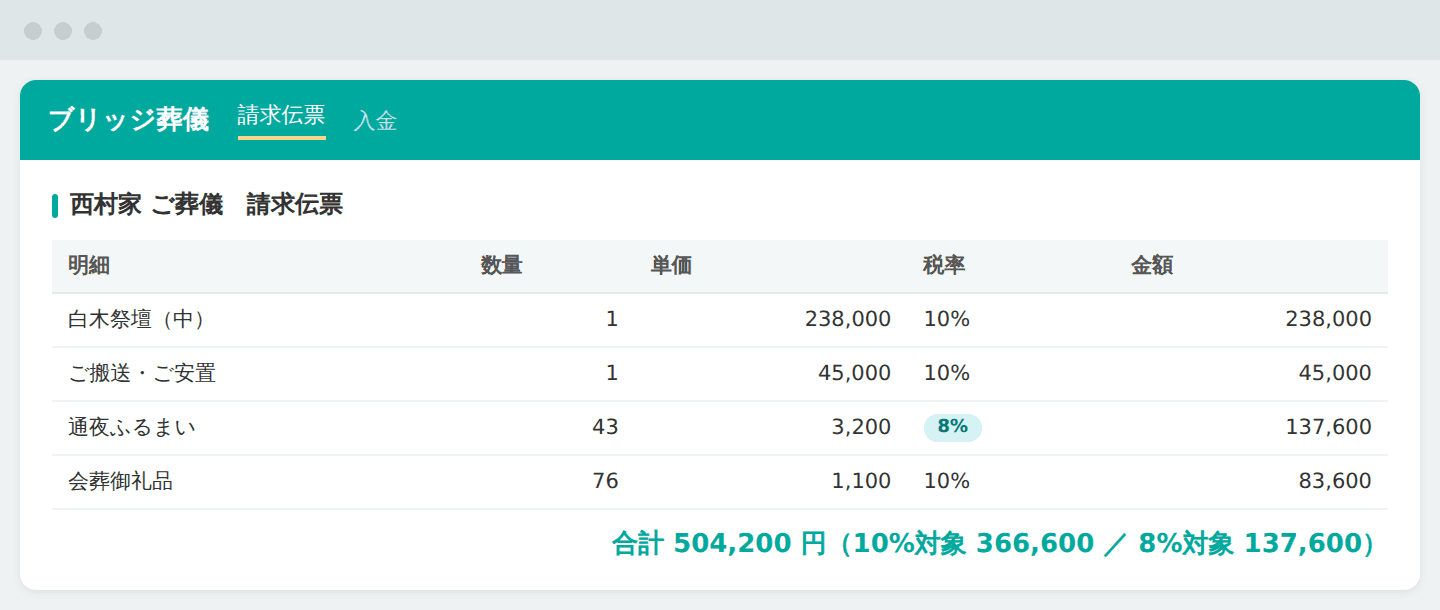Click the 金額 137,600 cell for 通夜ふるまい
This screenshot has height=610, width=1440.
click(1329, 428)
